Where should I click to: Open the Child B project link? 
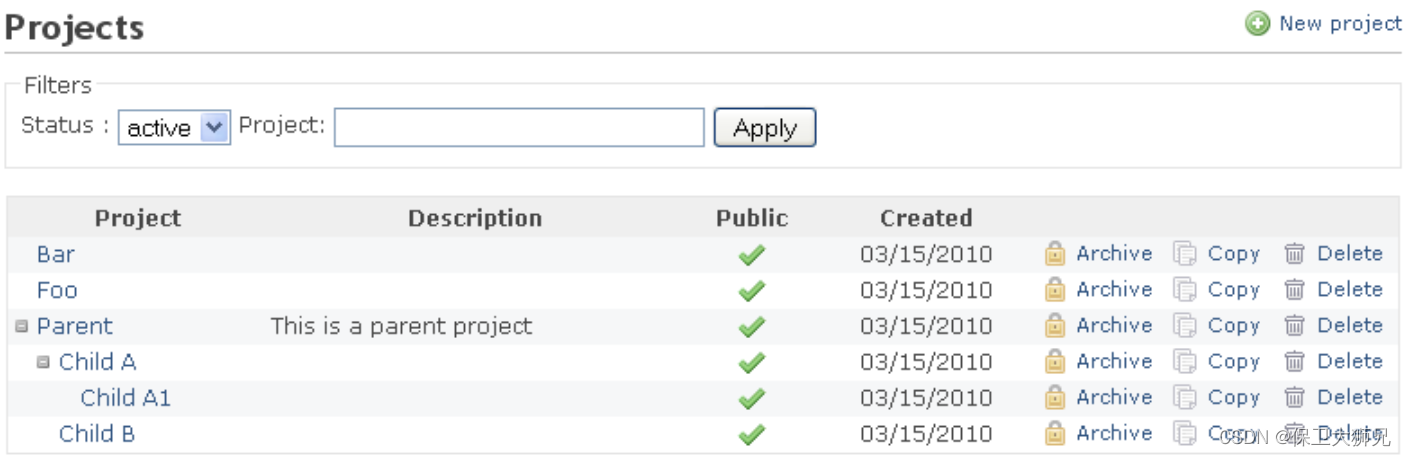click(x=97, y=434)
